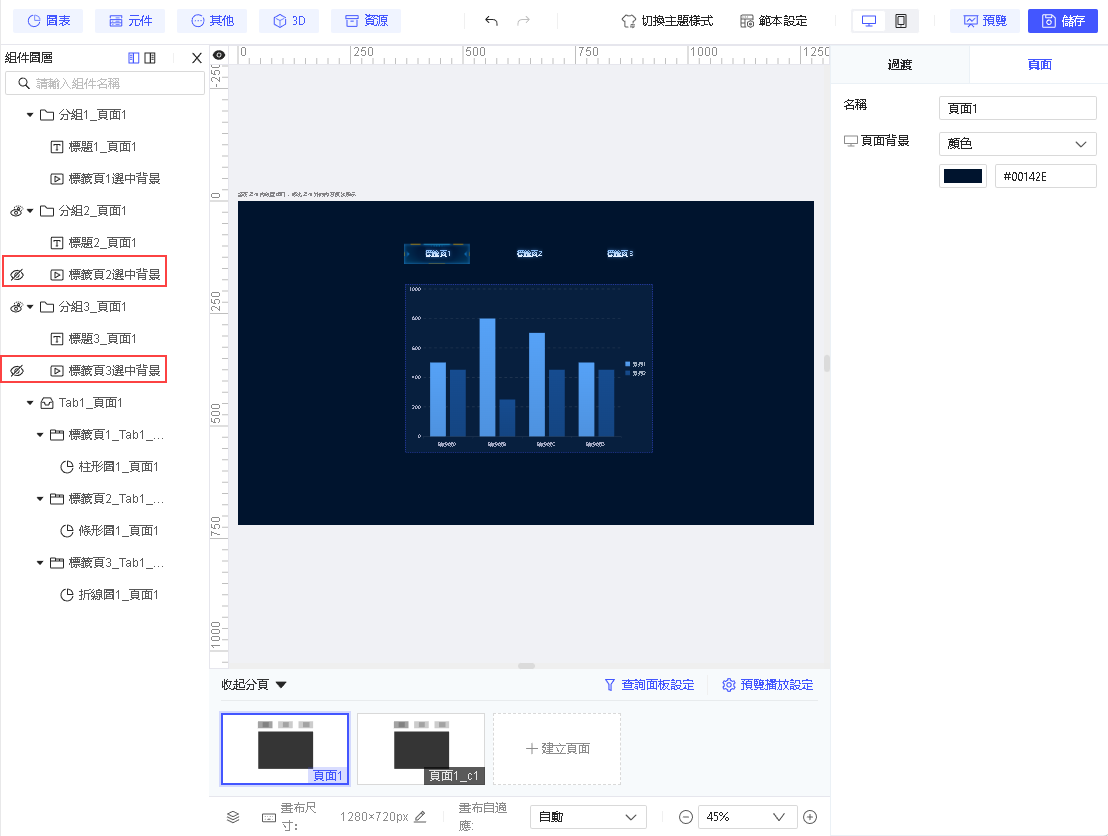Viewport: 1108px width, 836px height.
Task: Collapse the 分組1_頁面1 group
Action: click(30, 114)
